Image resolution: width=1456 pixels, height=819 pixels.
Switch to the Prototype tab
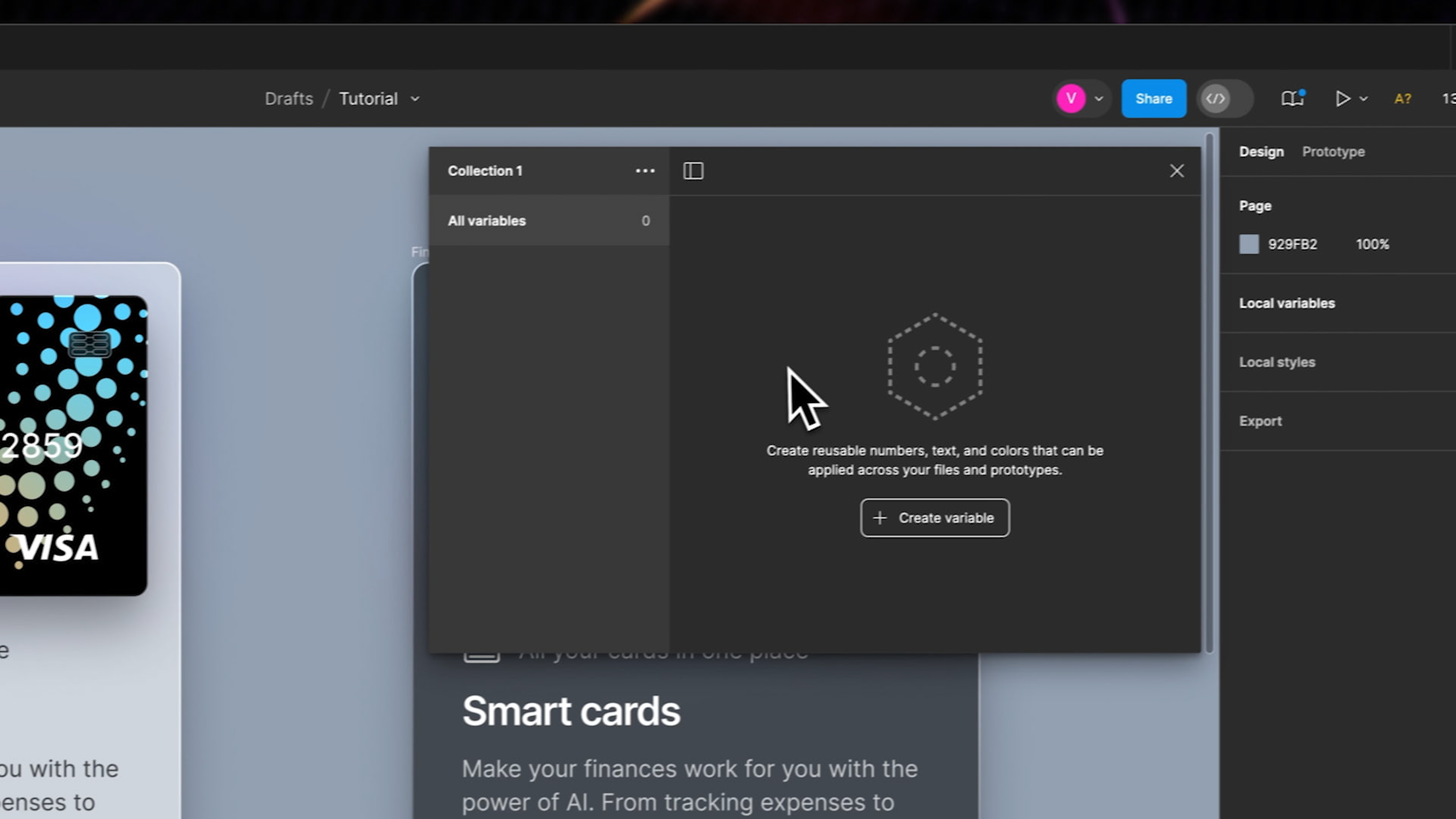tap(1334, 152)
